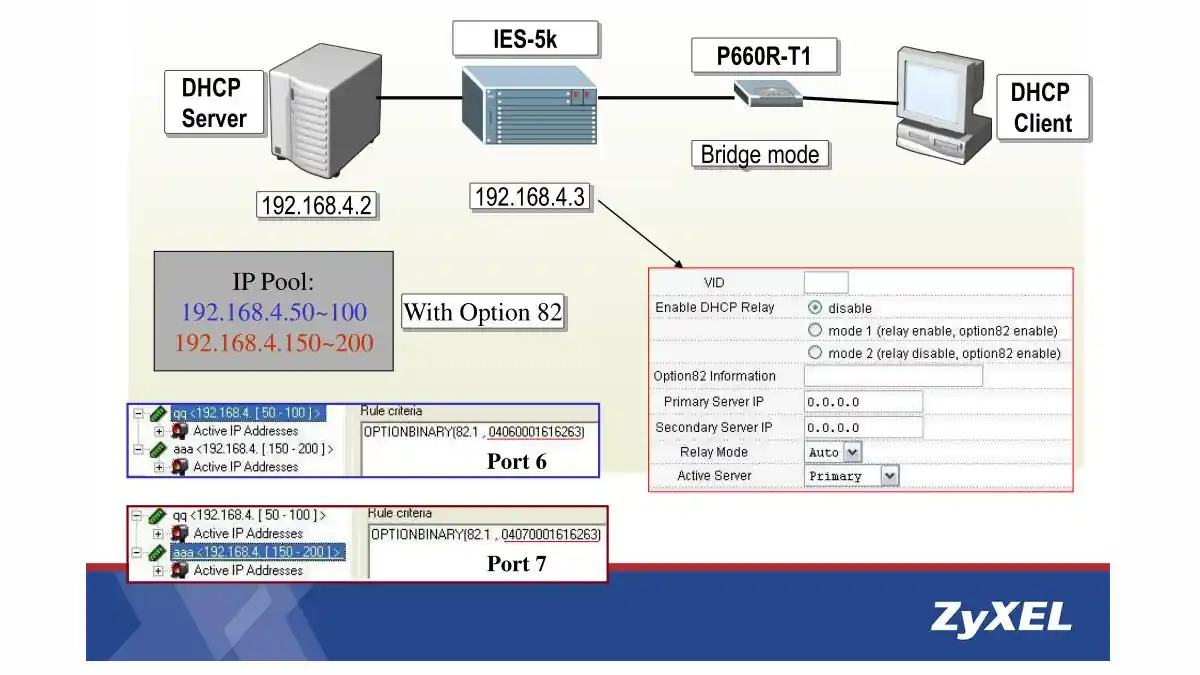Viewport: 1200px width, 675px height.
Task: Select mode 1 relay enable radio button
Action: (x=815, y=330)
